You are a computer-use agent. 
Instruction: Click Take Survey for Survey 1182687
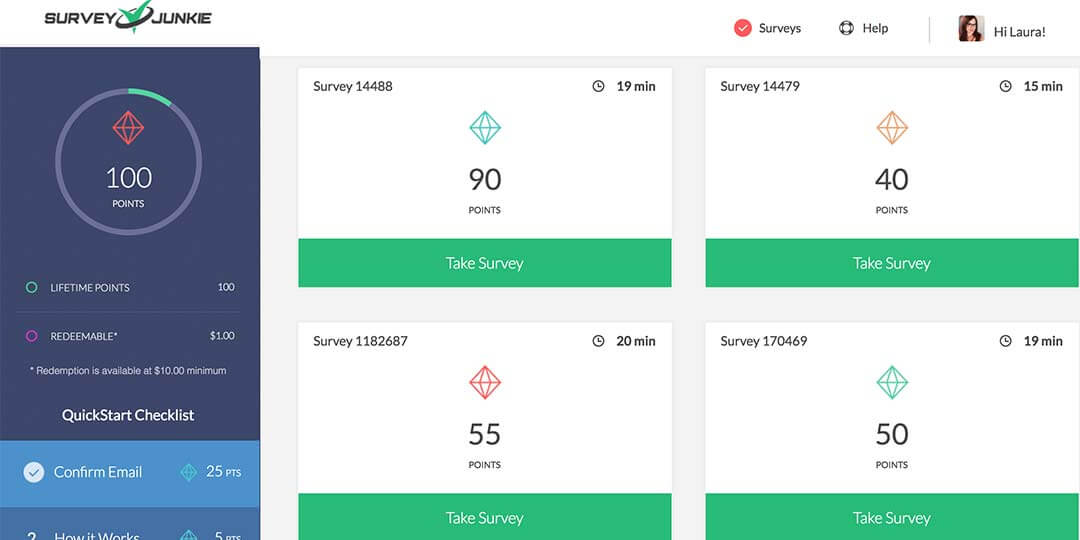[x=485, y=517]
